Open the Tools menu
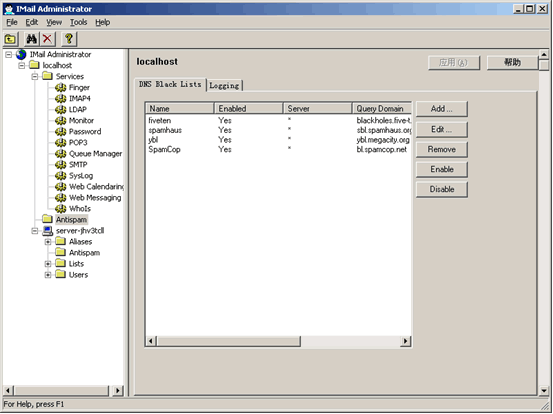Screen dimensions: 553x414 click(x=78, y=23)
